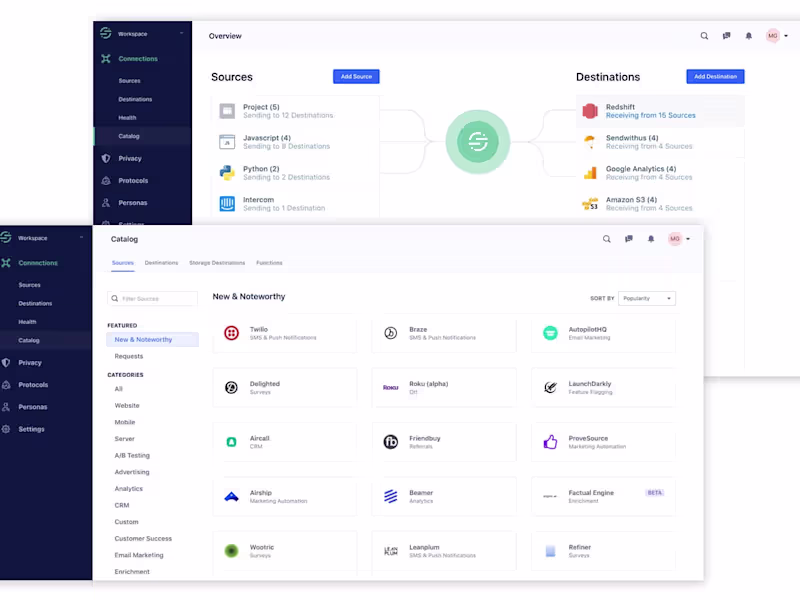This screenshot has width=800, height=600.
Task: Filter catalog by Email Marketing category
Action: pyautogui.click(x=139, y=555)
